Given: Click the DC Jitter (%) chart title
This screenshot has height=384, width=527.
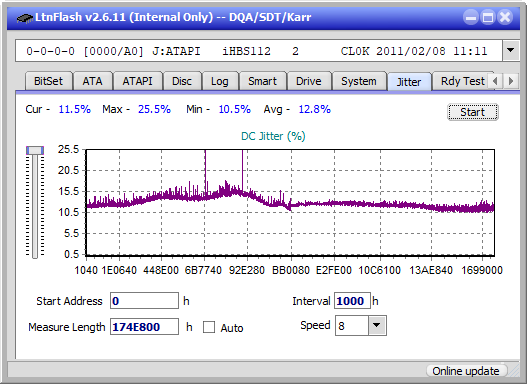Looking at the screenshot, I should click(273, 136).
